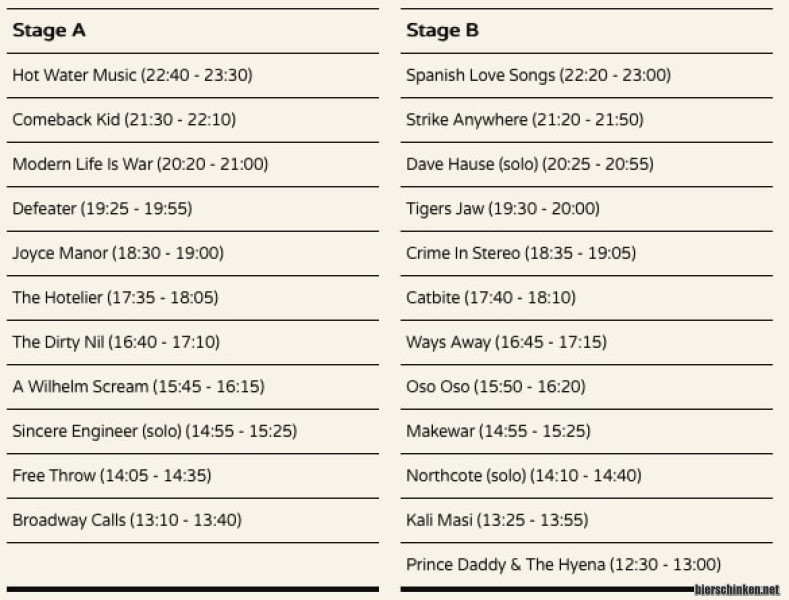Click the Defeater time slot
The height and width of the screenshot is (600, 789).
tap(102, 209)
